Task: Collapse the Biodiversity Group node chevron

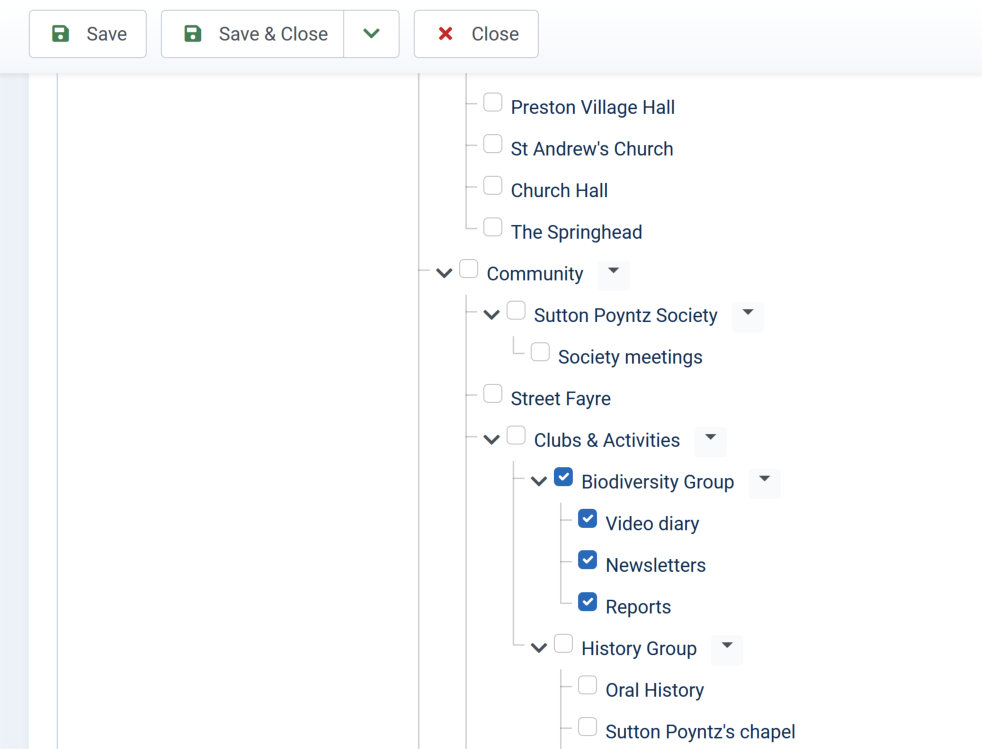Action: 539,481
